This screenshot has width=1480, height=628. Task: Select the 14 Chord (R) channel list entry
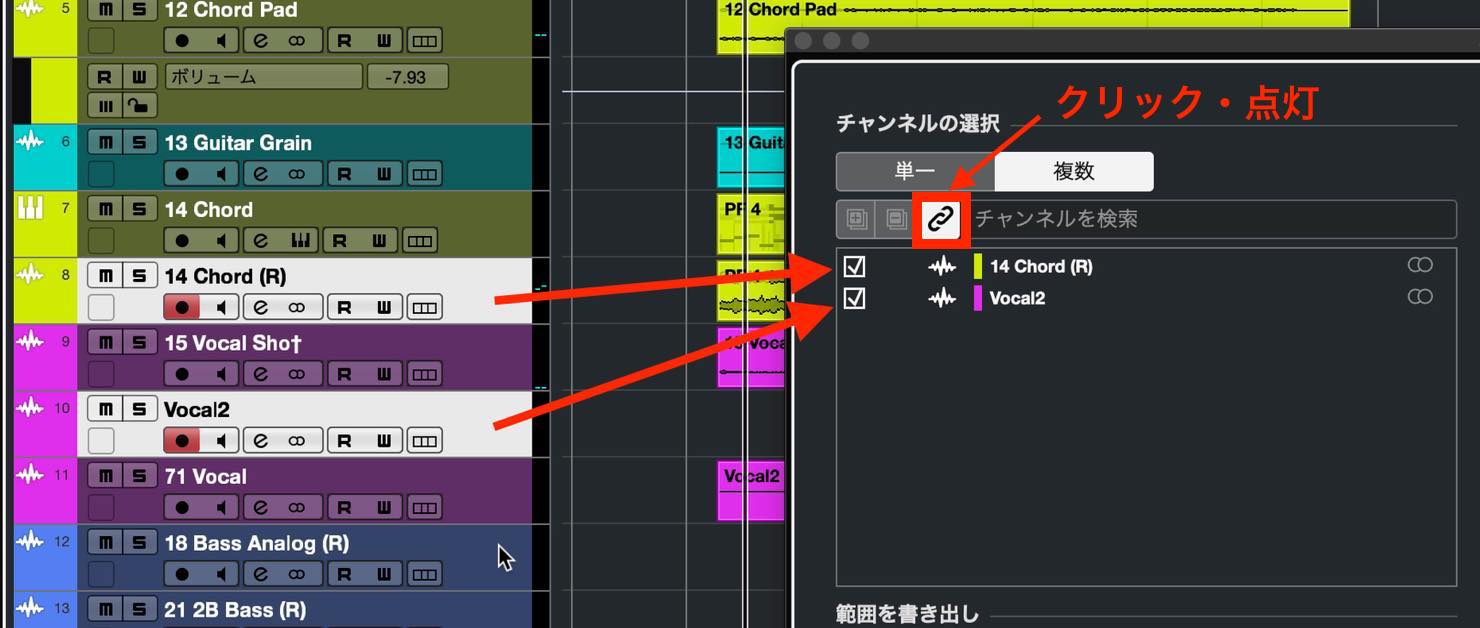[x=1041, y=266]
